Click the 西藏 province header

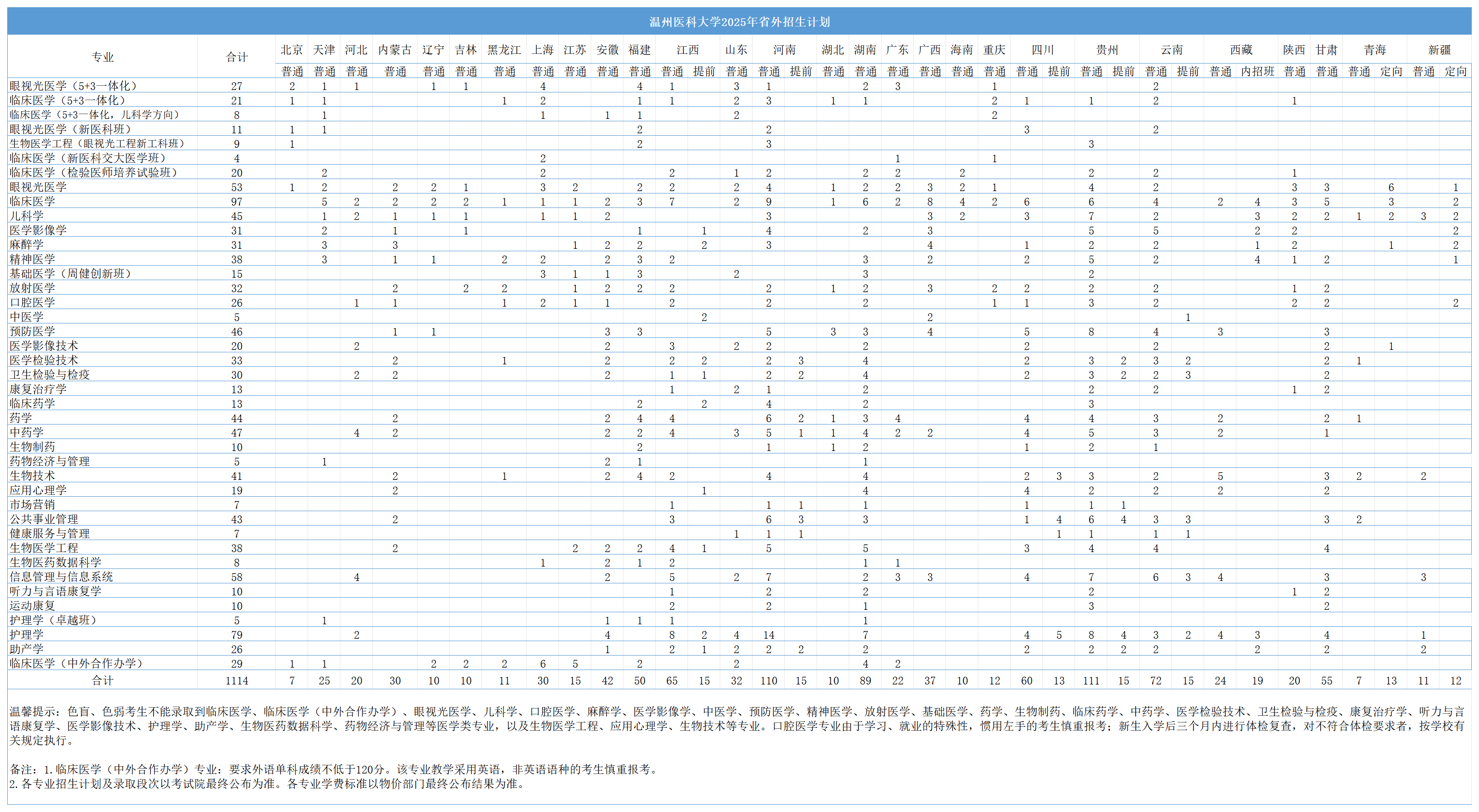point(1241,50)
